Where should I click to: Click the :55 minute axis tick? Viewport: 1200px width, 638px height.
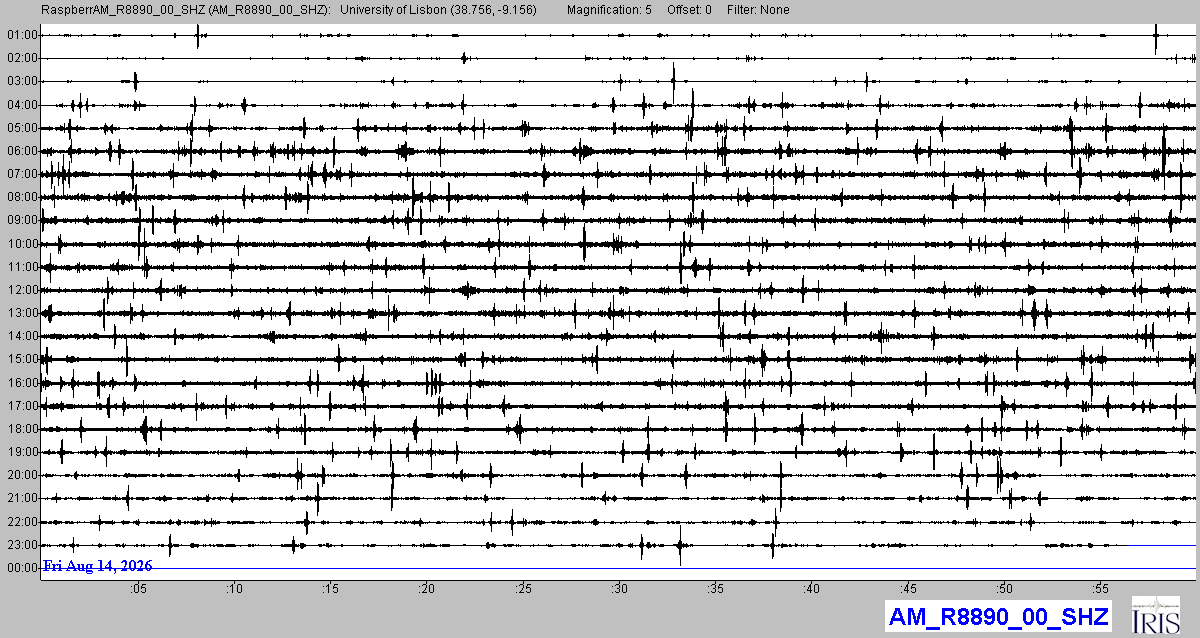coord(1100,588)
